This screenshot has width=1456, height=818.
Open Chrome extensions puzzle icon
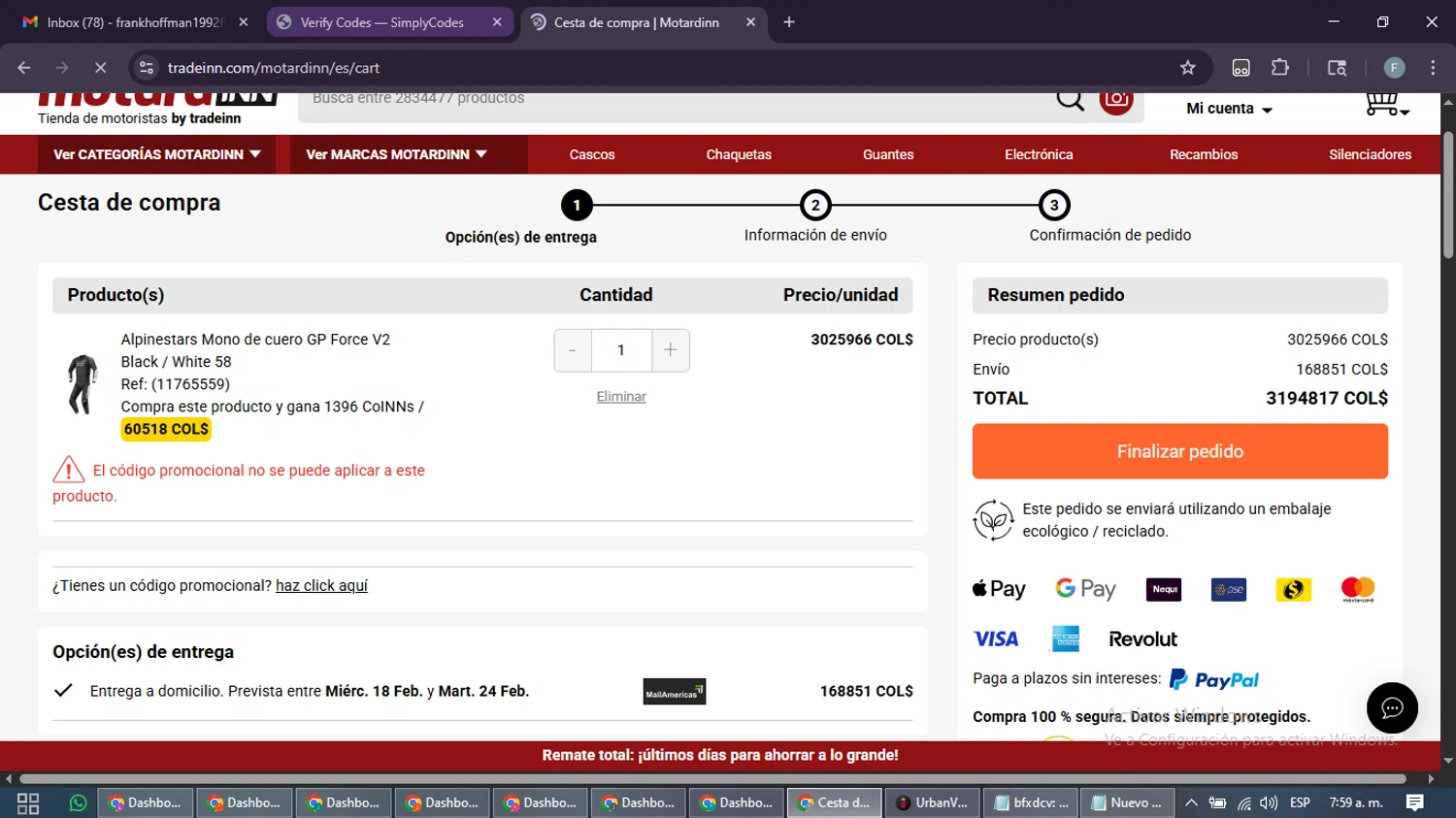(1280, 68)
